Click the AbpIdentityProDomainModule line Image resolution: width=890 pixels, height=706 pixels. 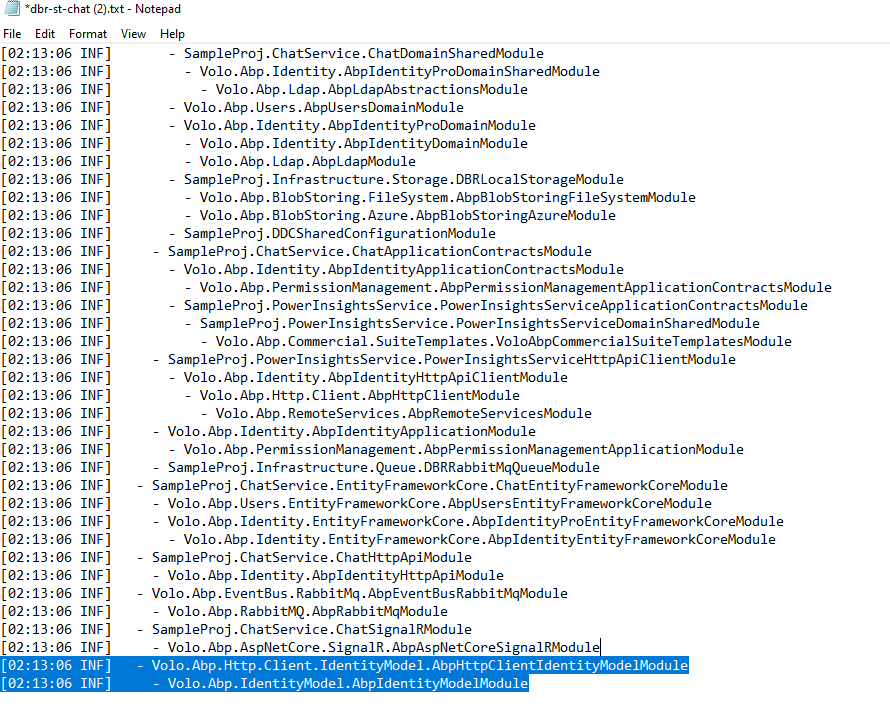pyautogui.click(x=268, y=125)
